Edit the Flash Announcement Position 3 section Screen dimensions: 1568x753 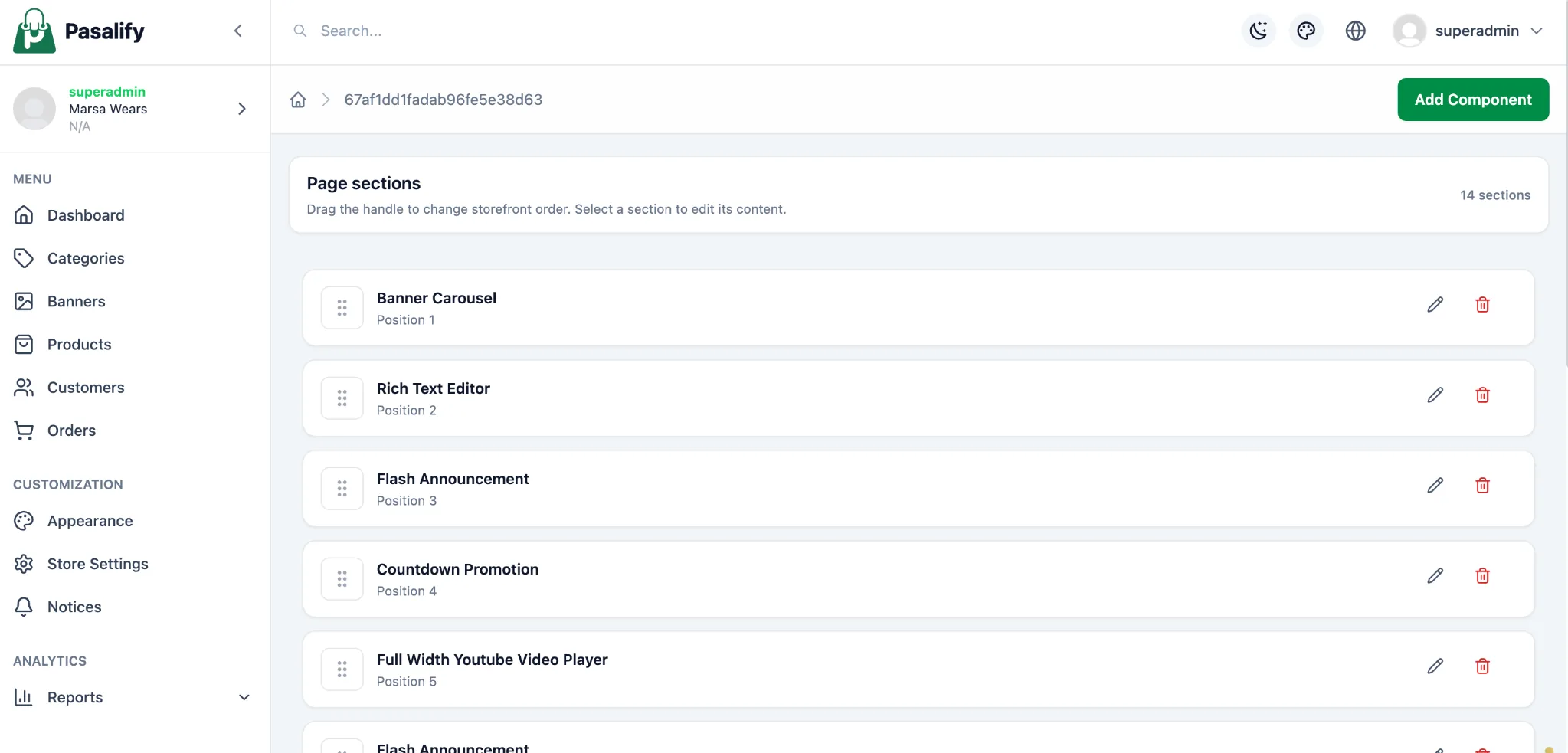click(x=1435, y=486)
